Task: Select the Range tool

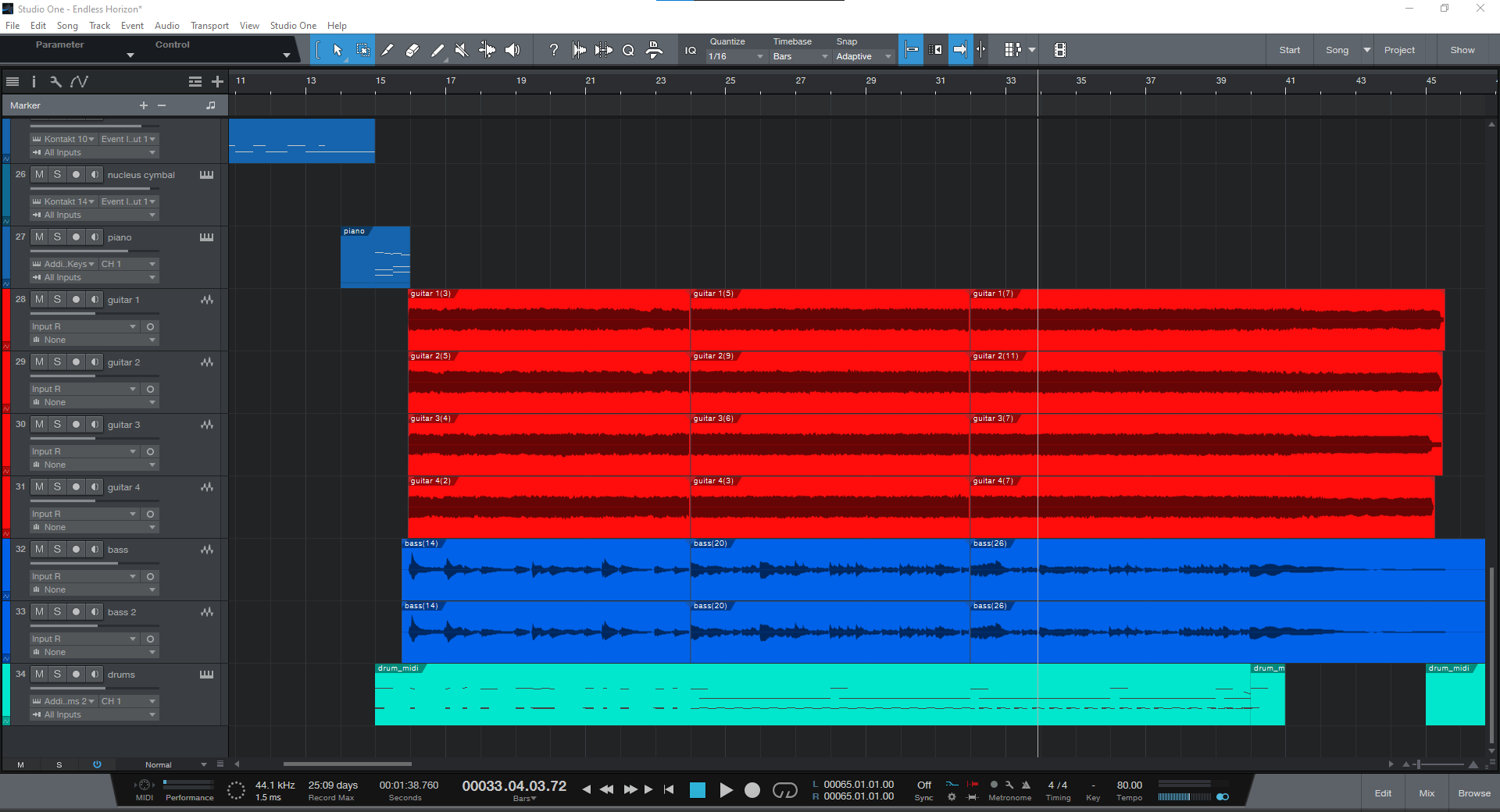Action: pos(363,50)
